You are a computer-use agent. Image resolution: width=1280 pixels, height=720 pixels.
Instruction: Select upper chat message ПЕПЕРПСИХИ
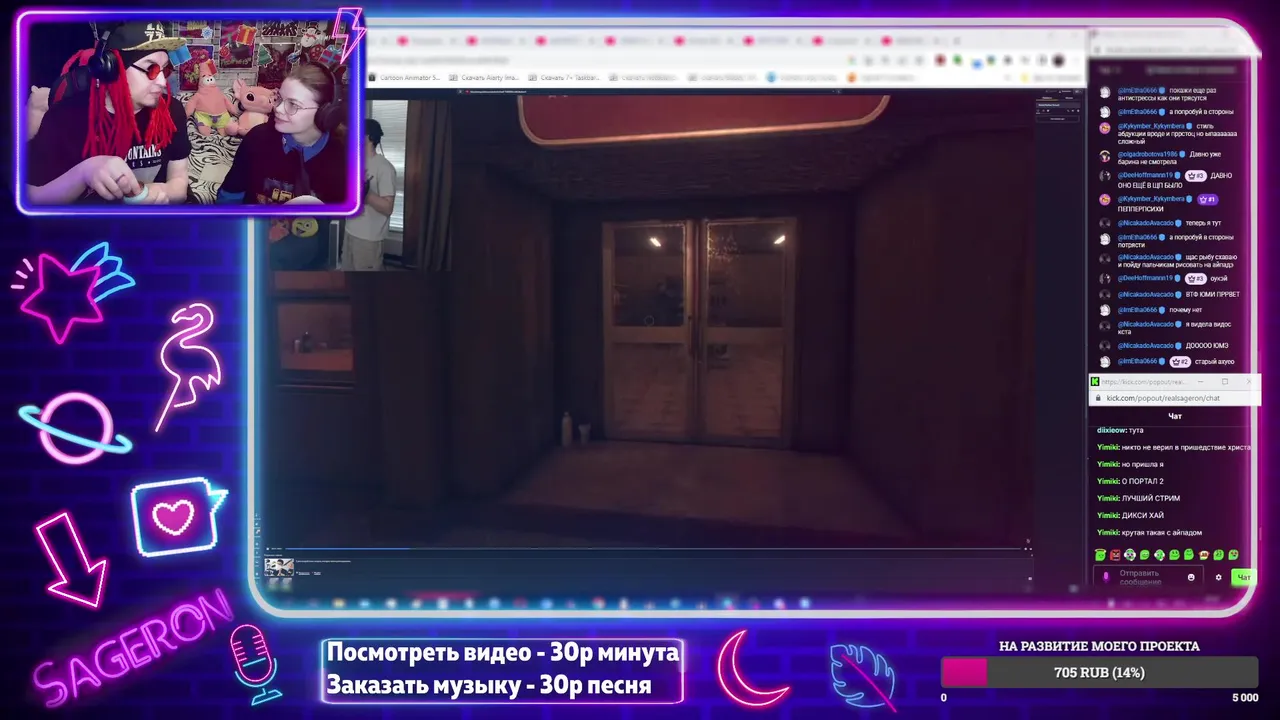1140,209
